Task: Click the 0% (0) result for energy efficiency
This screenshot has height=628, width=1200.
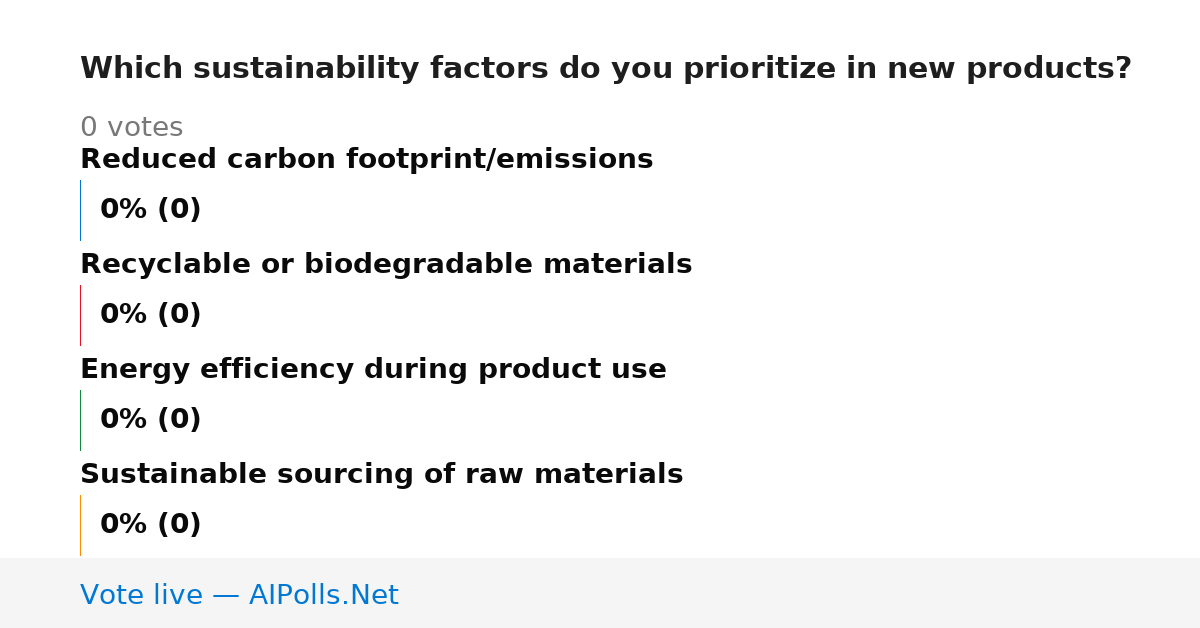Action: 150,420
